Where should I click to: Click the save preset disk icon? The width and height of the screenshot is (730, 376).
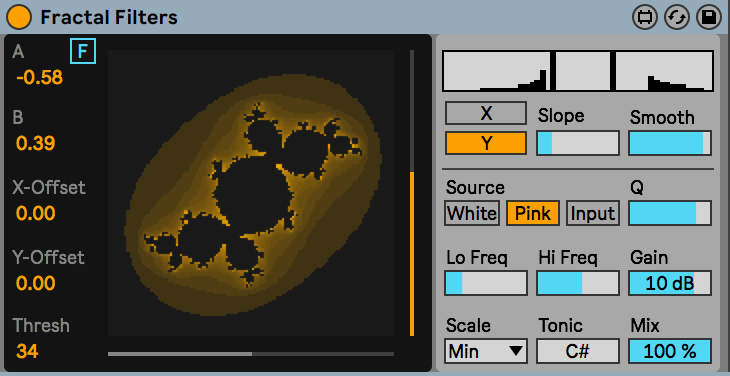point(708,18)
